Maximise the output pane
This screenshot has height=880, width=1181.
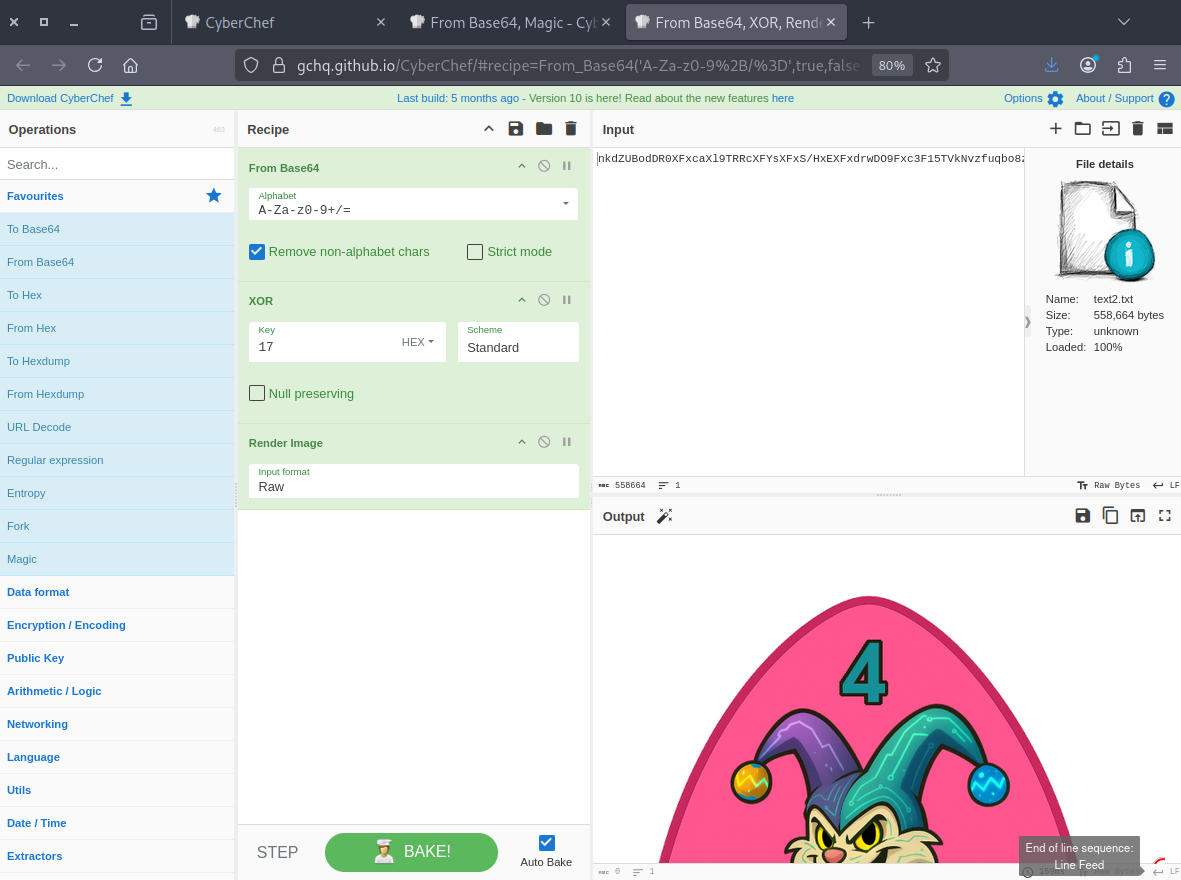1164,516
